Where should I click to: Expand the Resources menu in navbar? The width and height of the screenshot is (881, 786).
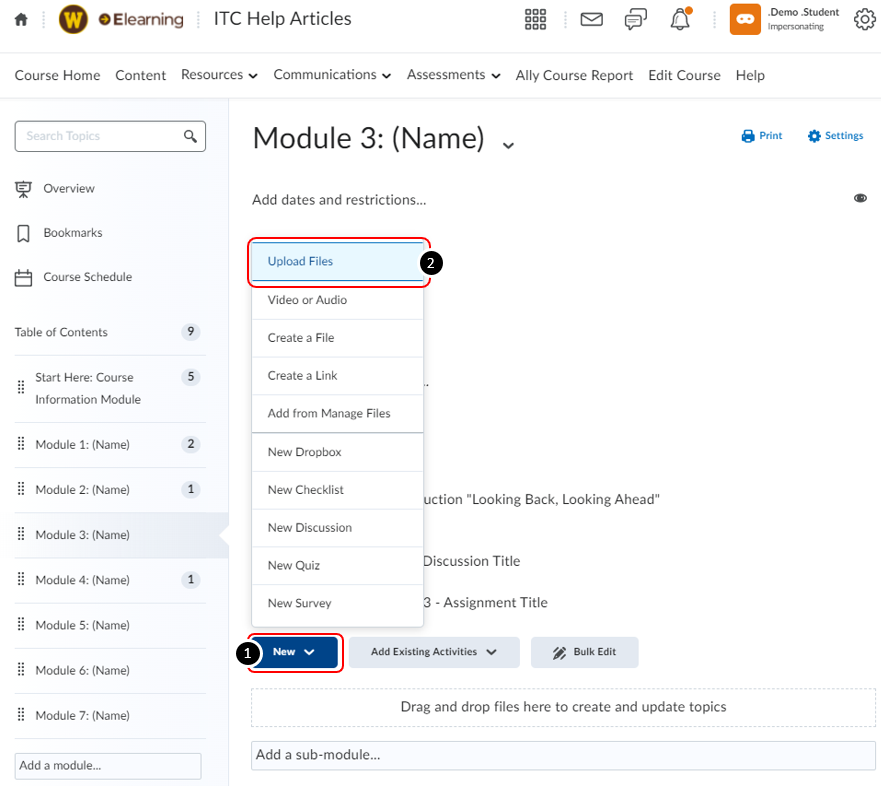[x=219, y=75]
